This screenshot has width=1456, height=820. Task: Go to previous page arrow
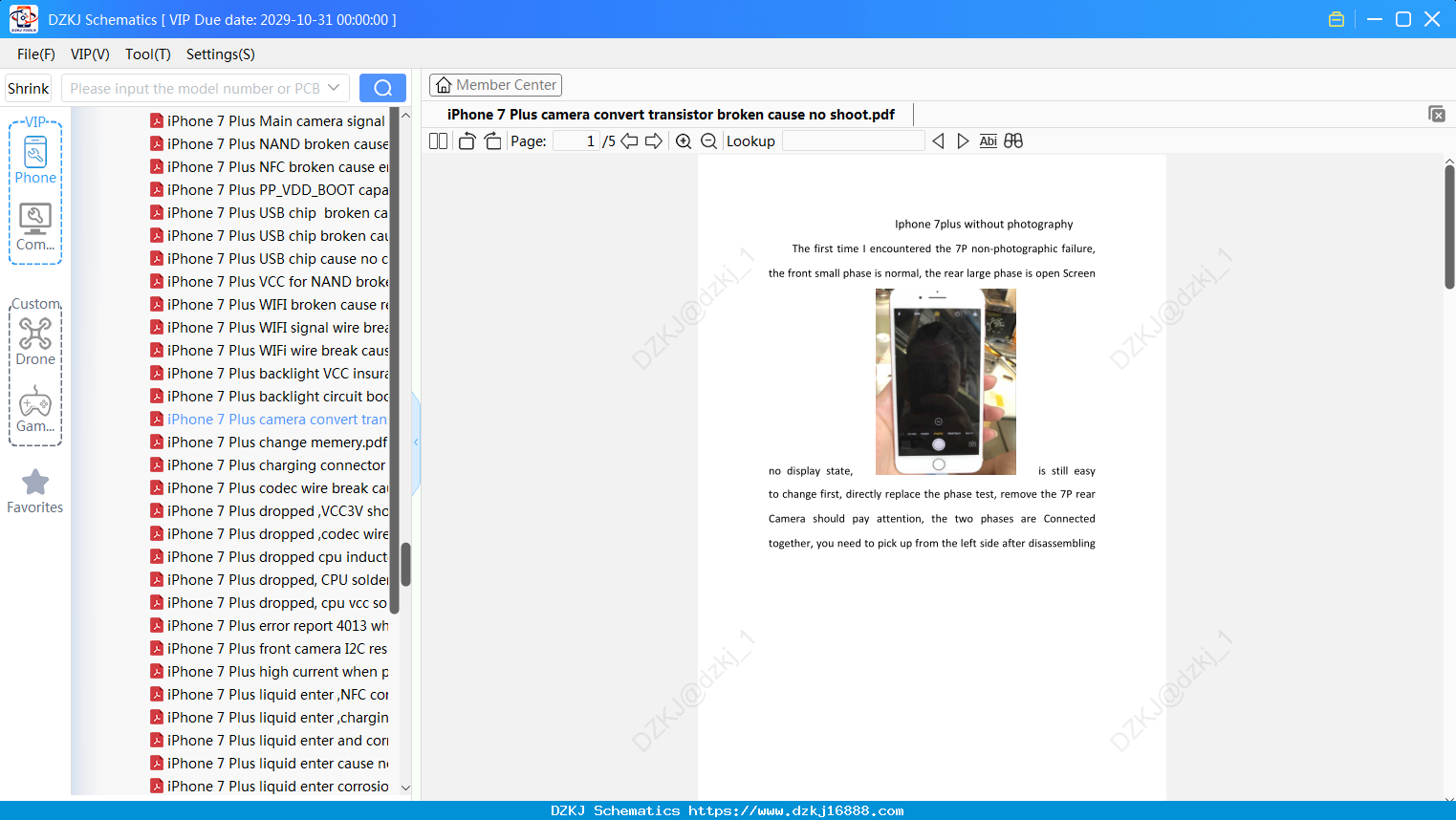click(629, 141)
